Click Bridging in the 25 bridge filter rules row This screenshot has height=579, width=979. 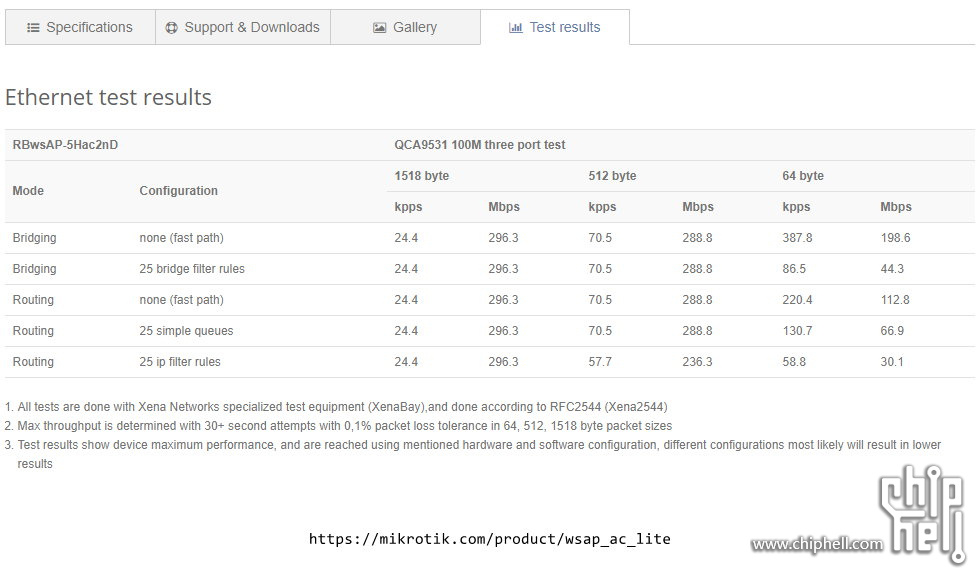[34, 269]
